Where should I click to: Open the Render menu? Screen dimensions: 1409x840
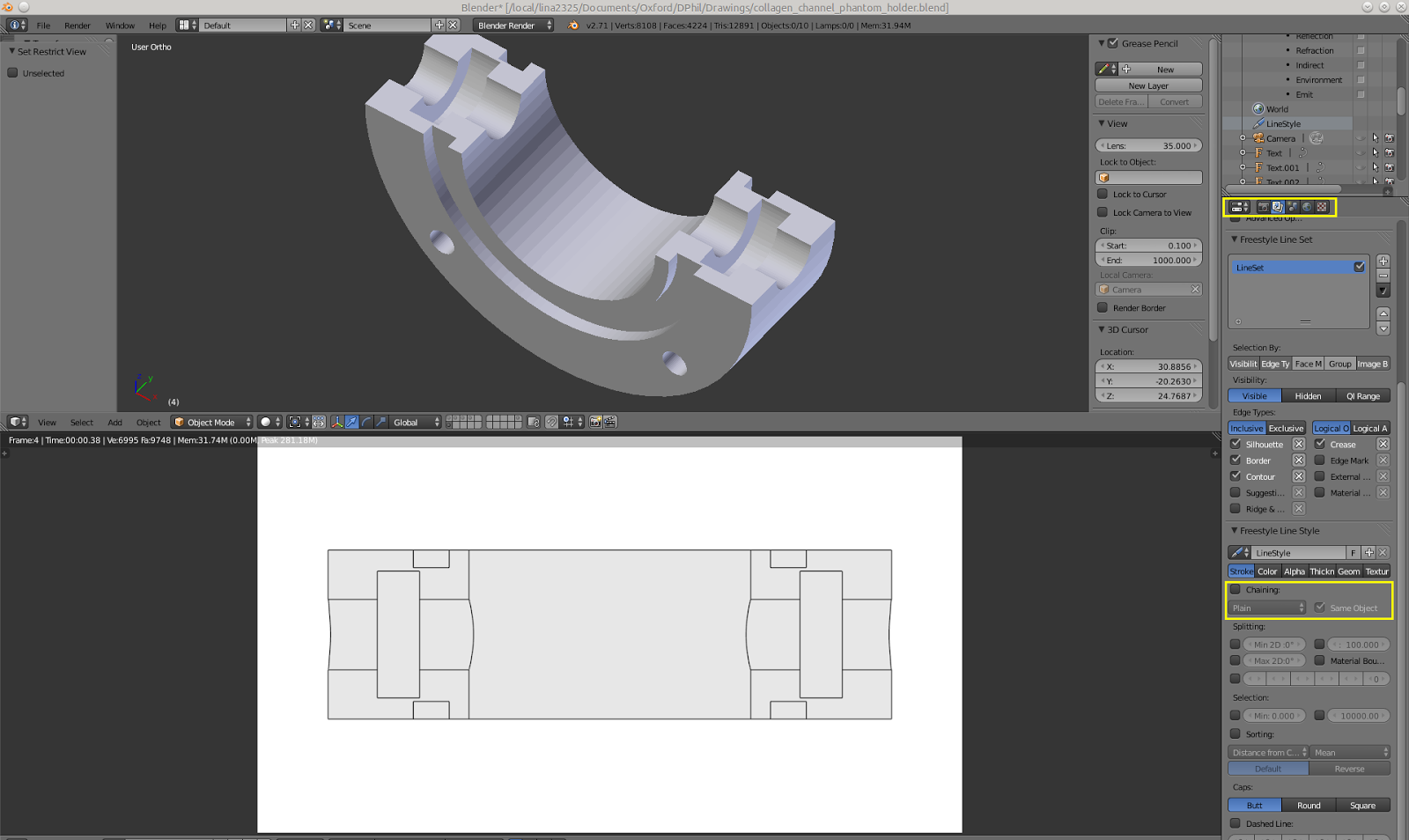point(77,26)
